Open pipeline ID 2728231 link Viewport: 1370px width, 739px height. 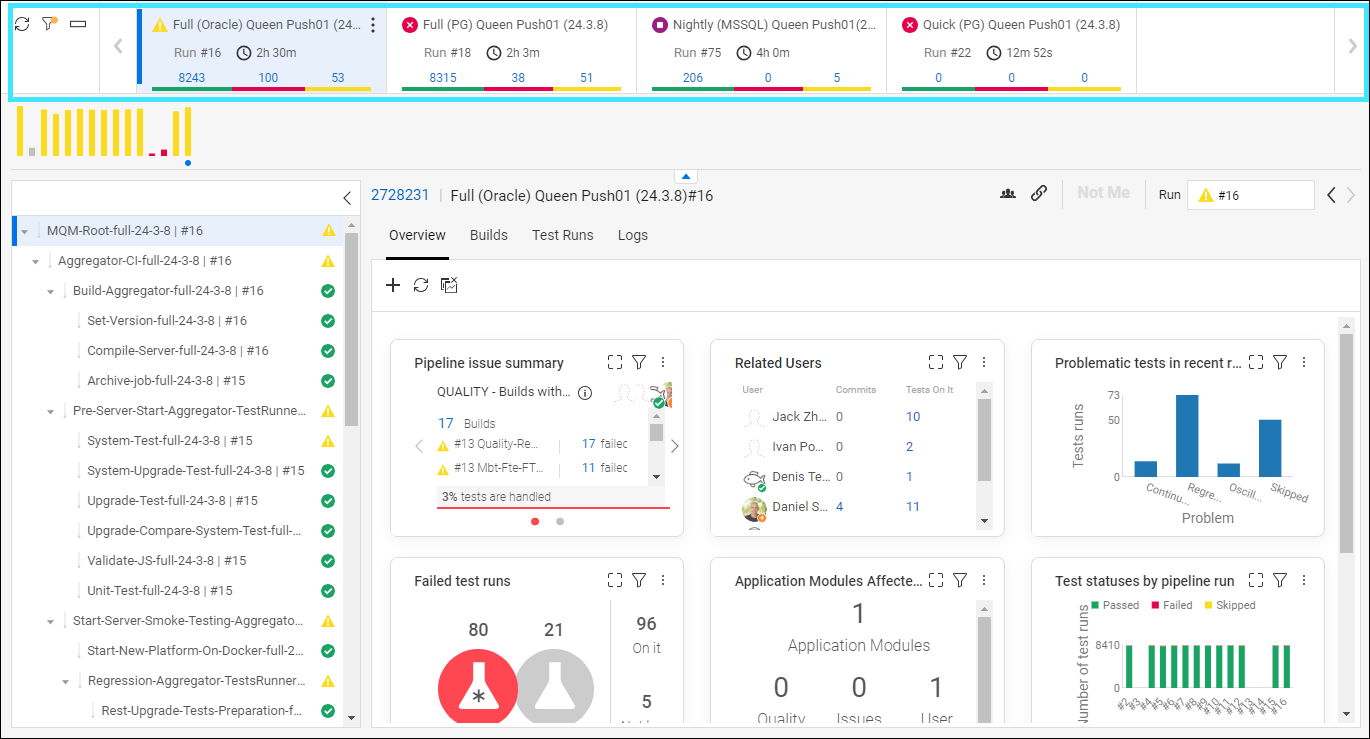pos(400,195)
